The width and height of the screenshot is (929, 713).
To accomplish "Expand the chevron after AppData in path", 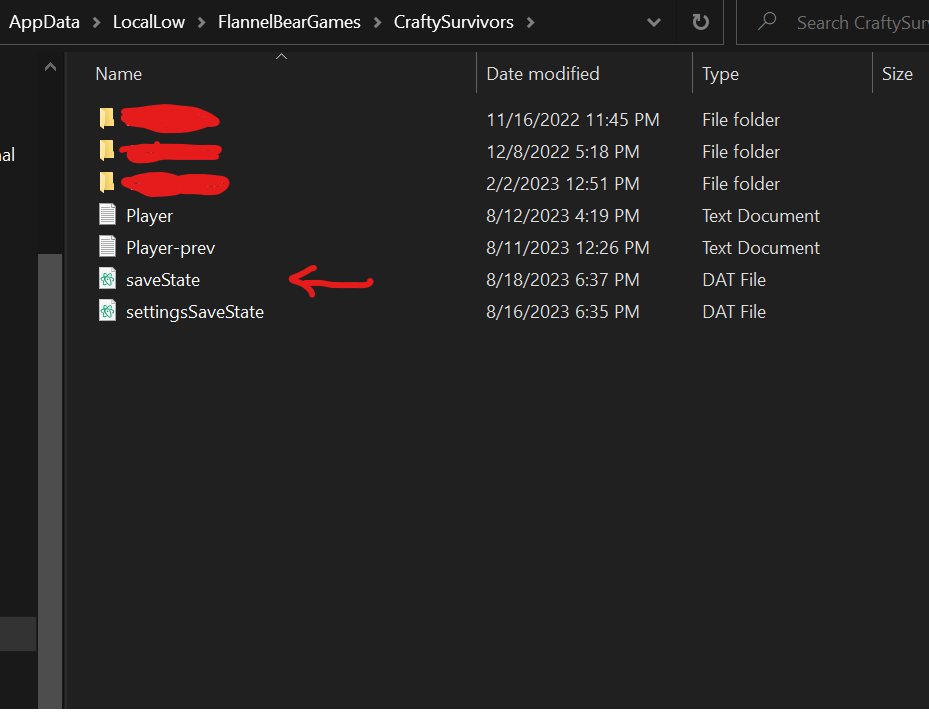I will (96, 23).
